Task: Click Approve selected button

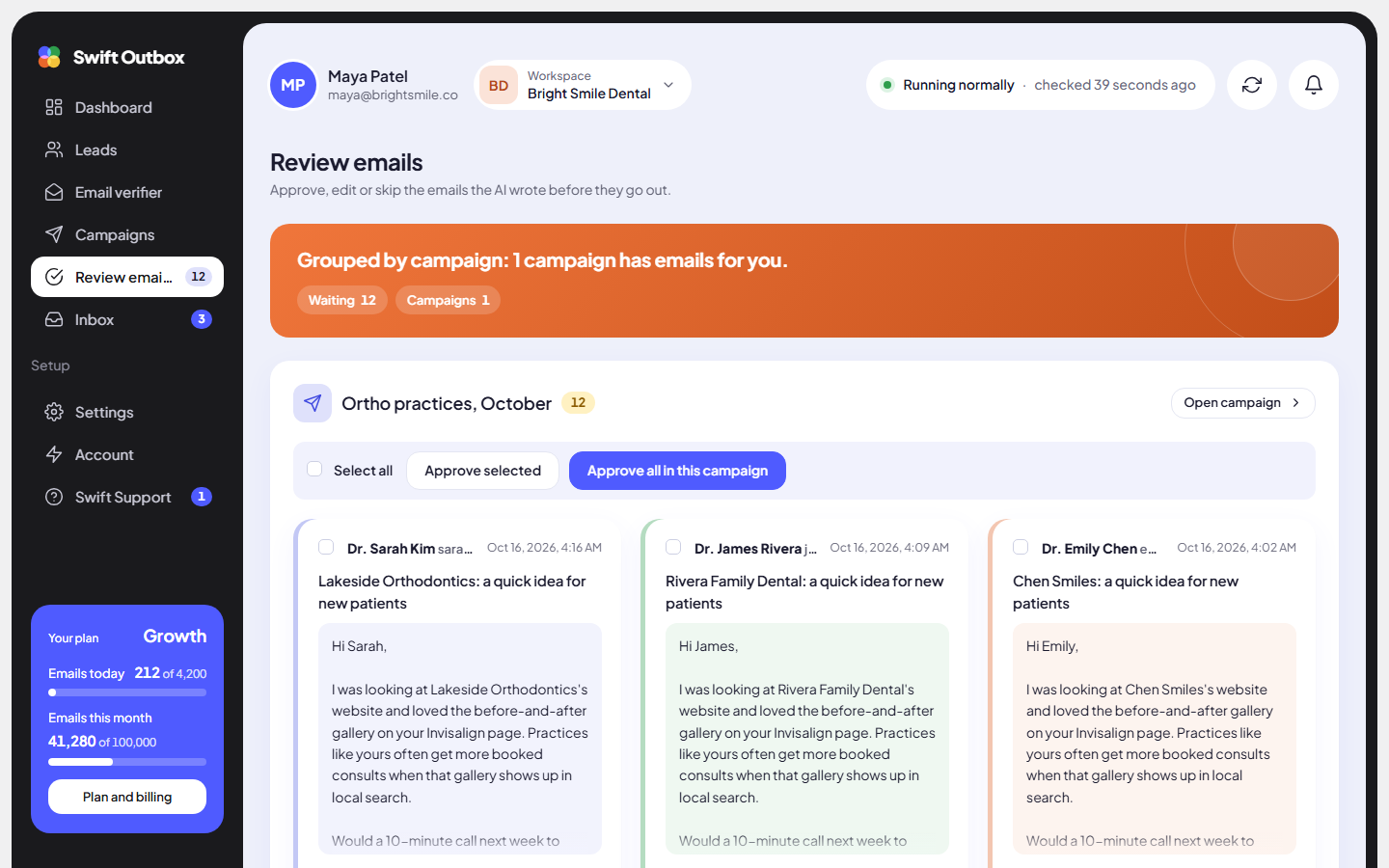Action: click(482, 471)
